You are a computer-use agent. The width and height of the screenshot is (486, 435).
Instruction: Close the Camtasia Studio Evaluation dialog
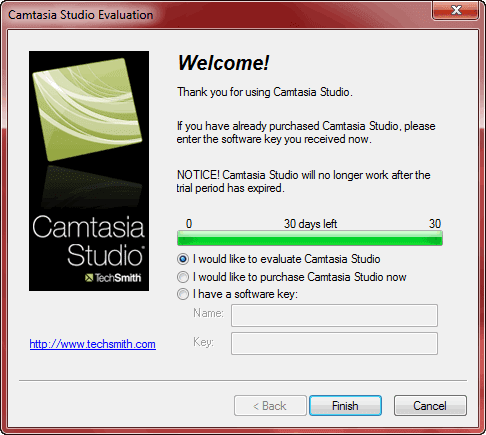[456, 10]
